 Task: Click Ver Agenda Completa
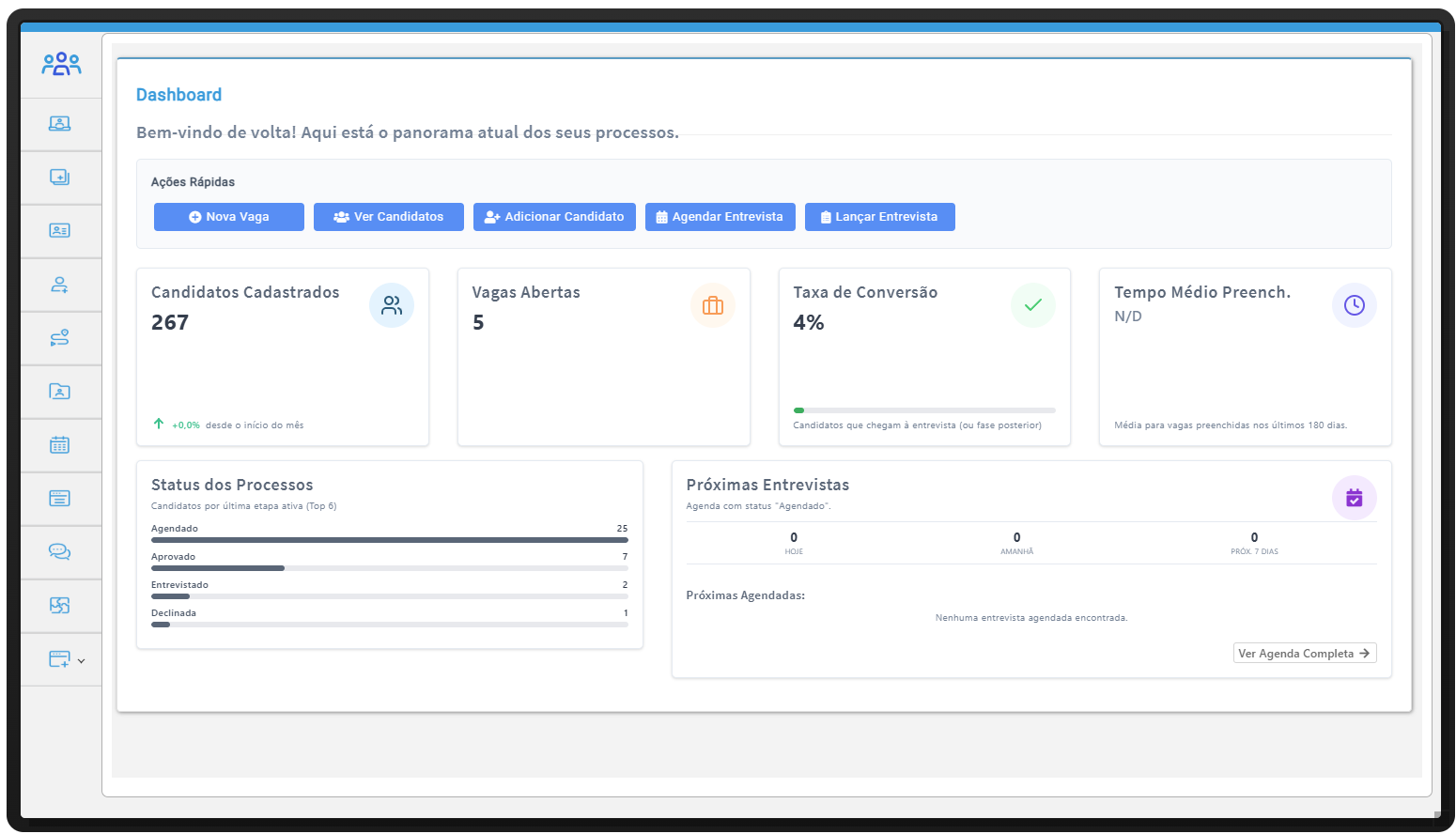(x=1304, y=653)
